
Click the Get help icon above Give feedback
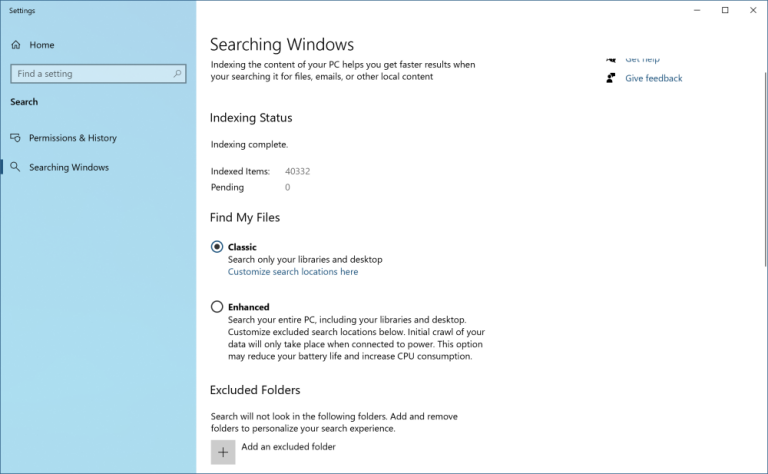click(x=610, y=60)
